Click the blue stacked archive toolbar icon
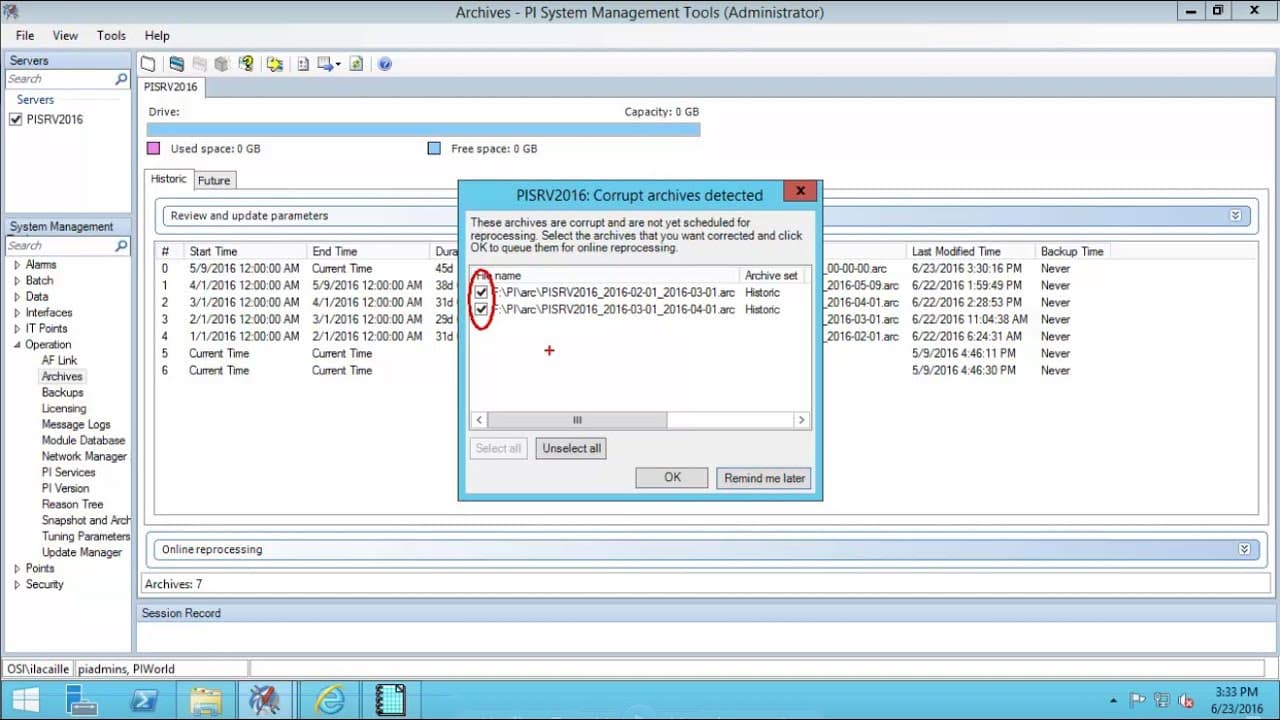The image size is (1280, 720). 177,64
